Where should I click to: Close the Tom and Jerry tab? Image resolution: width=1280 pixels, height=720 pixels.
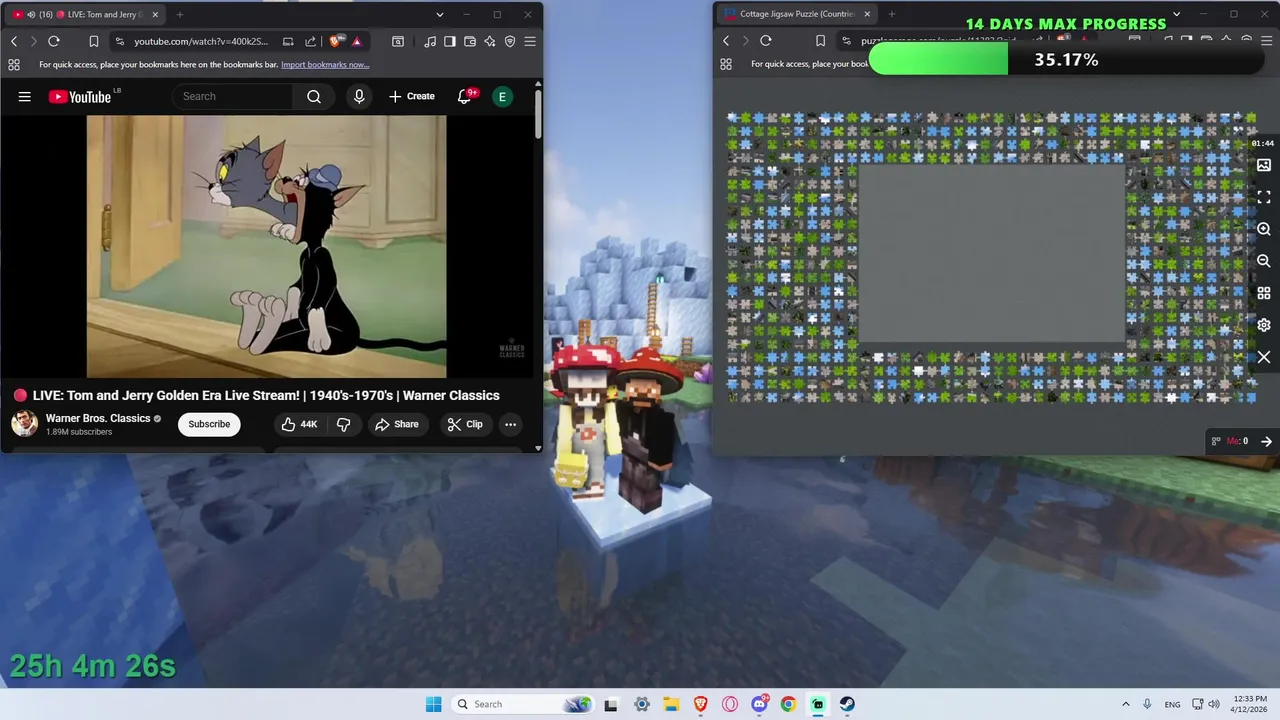tap(154, 14)
